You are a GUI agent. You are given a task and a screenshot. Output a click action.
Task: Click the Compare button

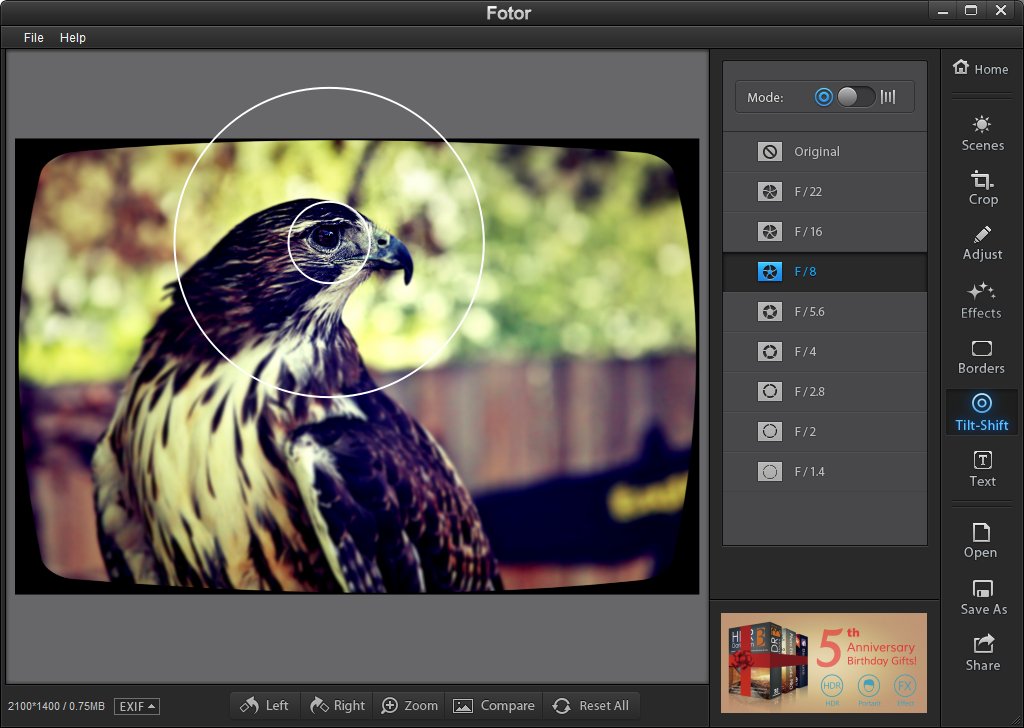pos(494,705)
